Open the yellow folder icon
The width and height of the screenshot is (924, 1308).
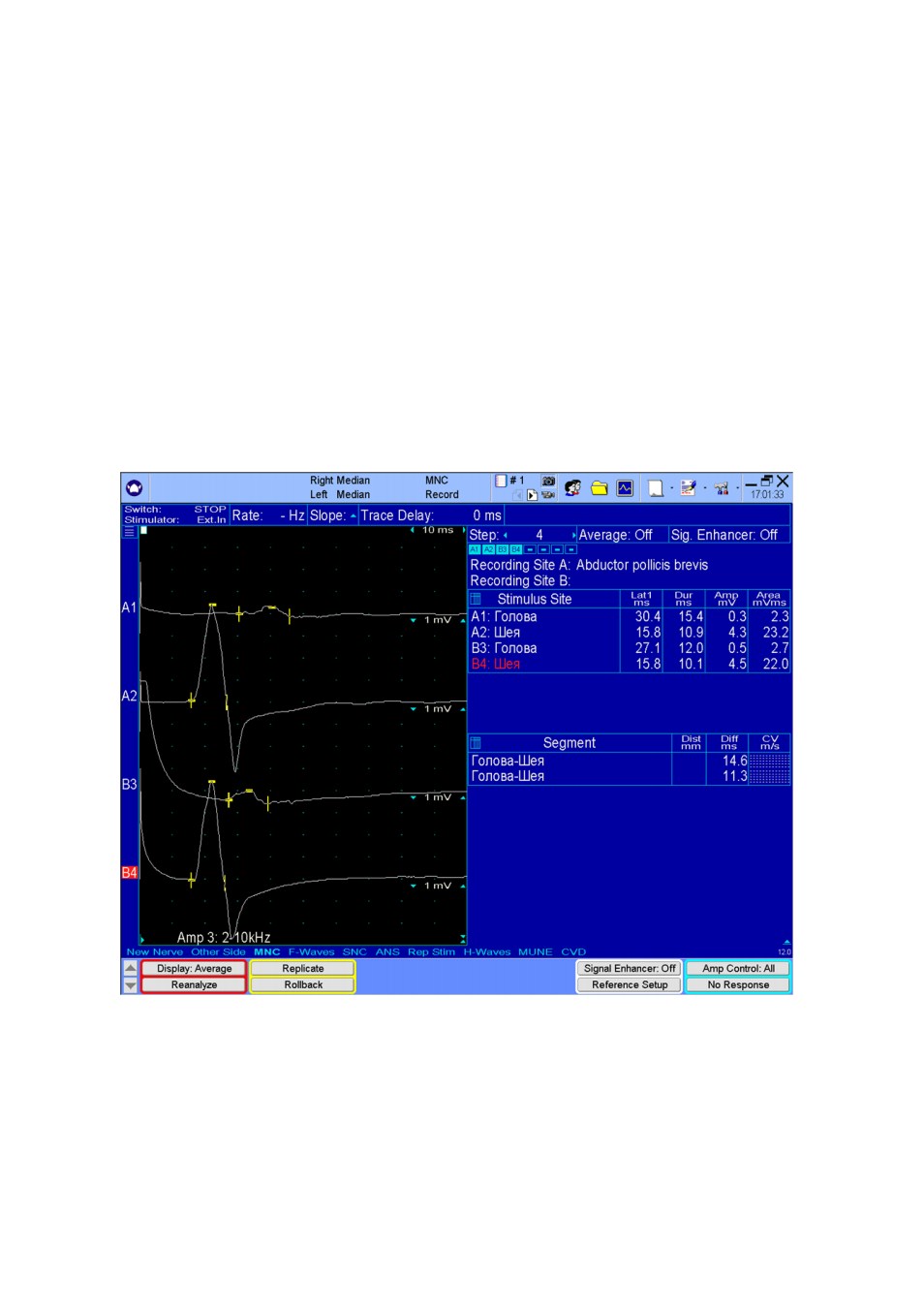tap(600, 488)
